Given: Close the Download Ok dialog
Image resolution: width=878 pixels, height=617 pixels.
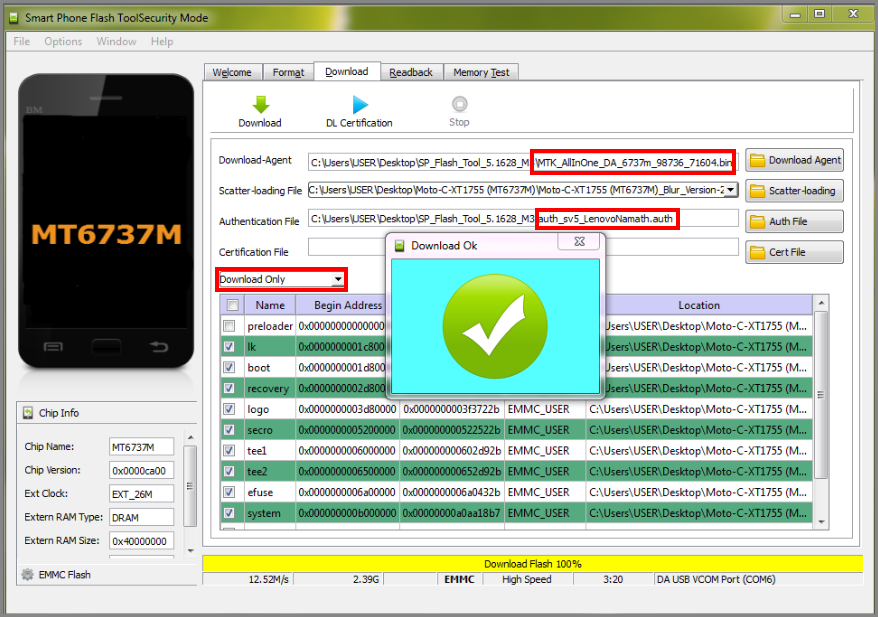Looking at the screenshot, I should [580, 241].
